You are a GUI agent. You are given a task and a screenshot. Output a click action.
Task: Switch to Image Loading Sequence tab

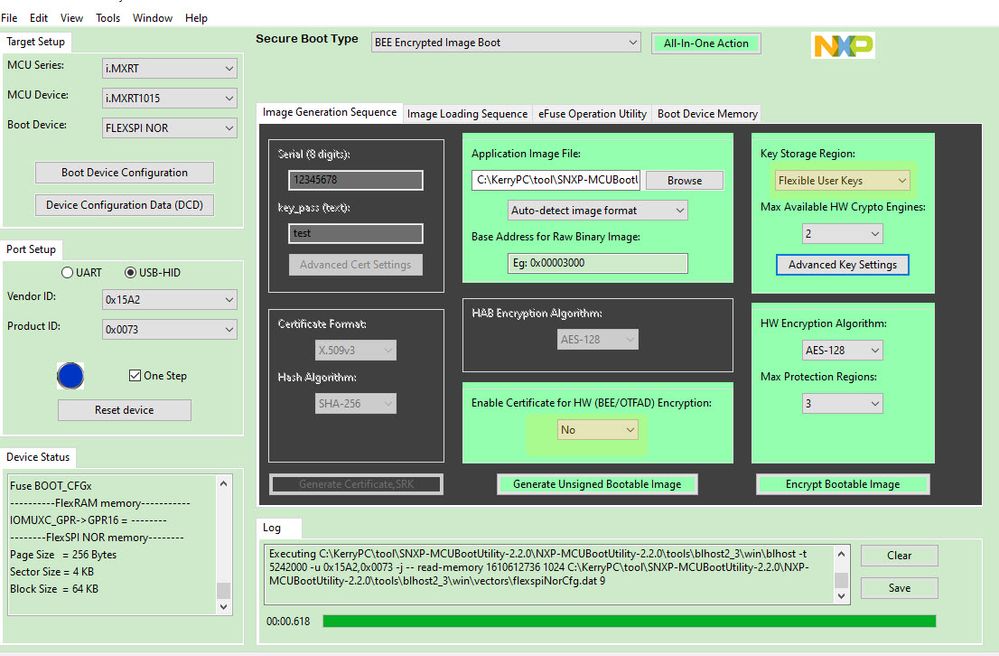click(467, 113)
